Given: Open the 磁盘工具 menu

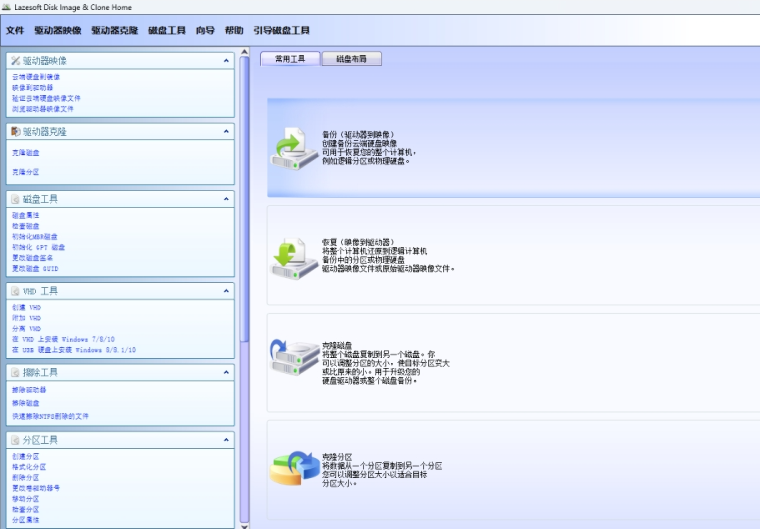Looking at the screenshot, I should click(x=167, y=30).
